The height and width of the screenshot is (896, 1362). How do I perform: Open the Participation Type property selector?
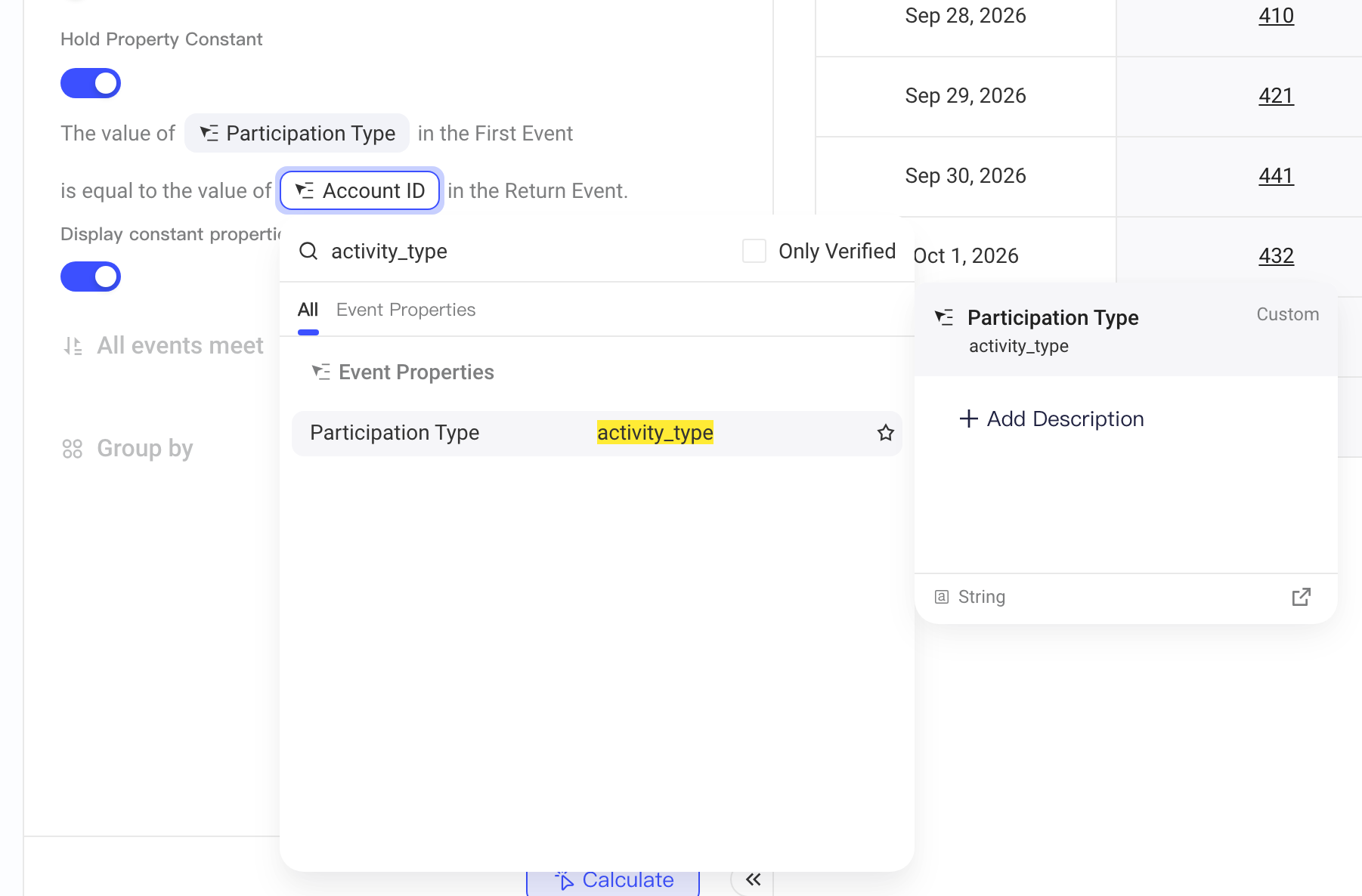[297, 133]
